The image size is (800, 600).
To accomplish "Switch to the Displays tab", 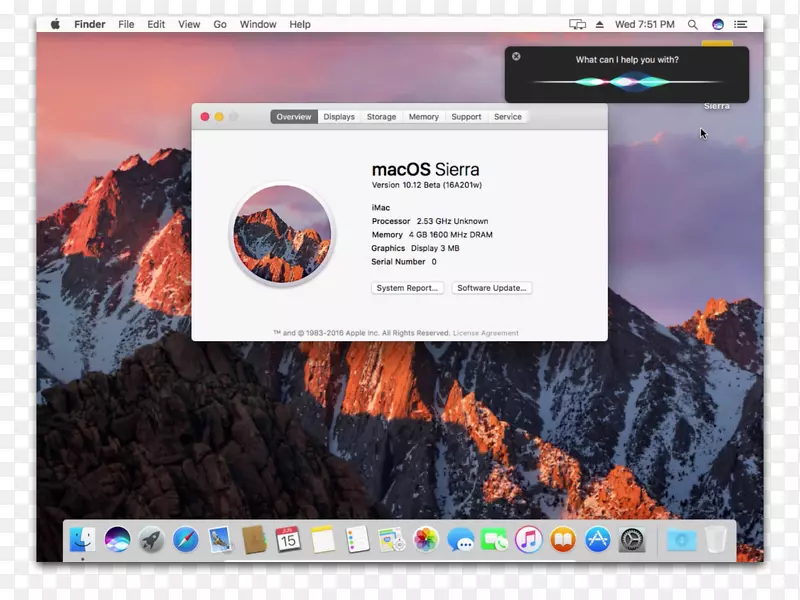I will 339,117.
